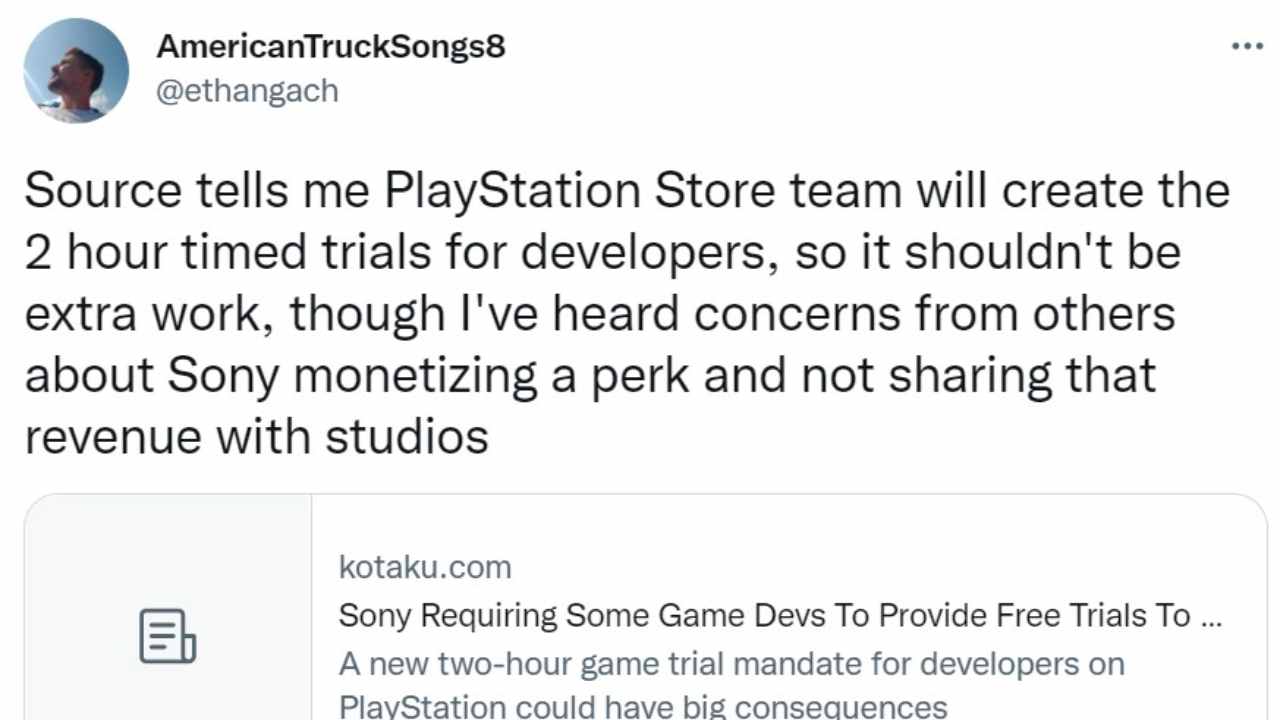
Task: Click the word "Source" in the tweet
Action: tap(103, 190)
